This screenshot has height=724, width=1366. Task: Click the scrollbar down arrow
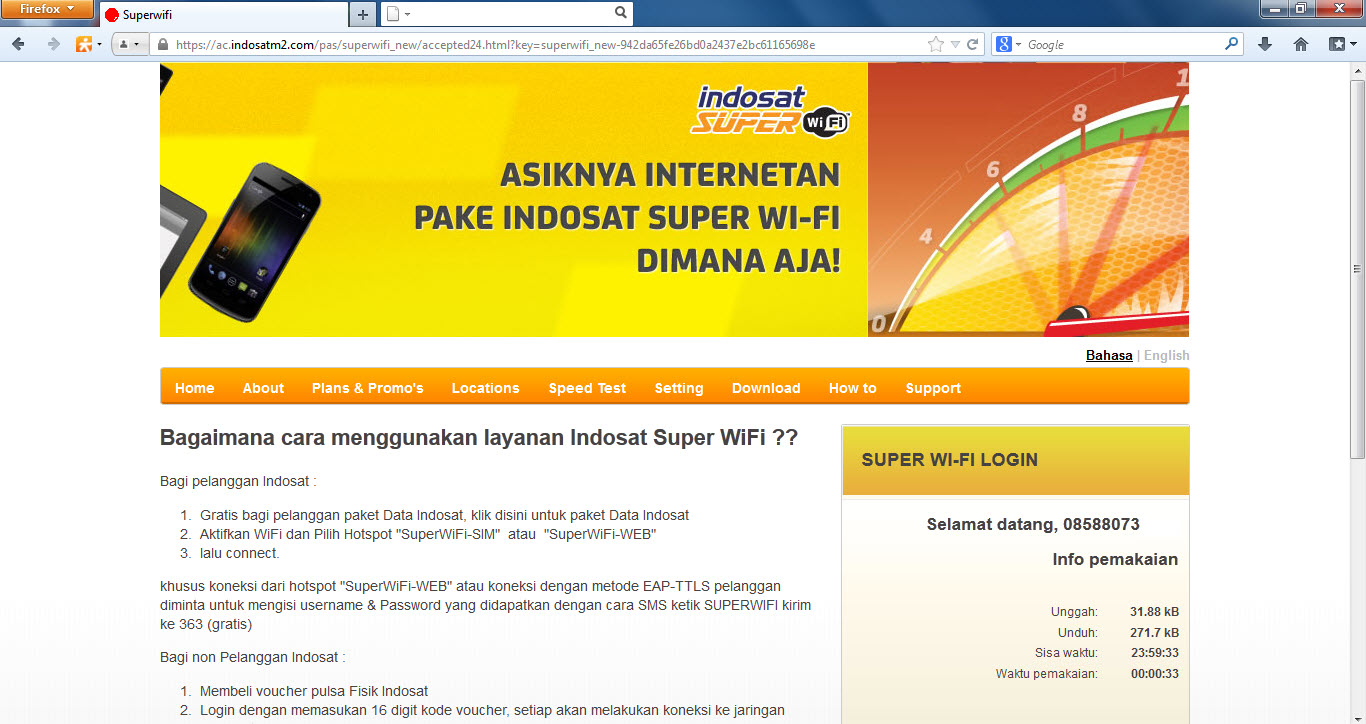1357,715
